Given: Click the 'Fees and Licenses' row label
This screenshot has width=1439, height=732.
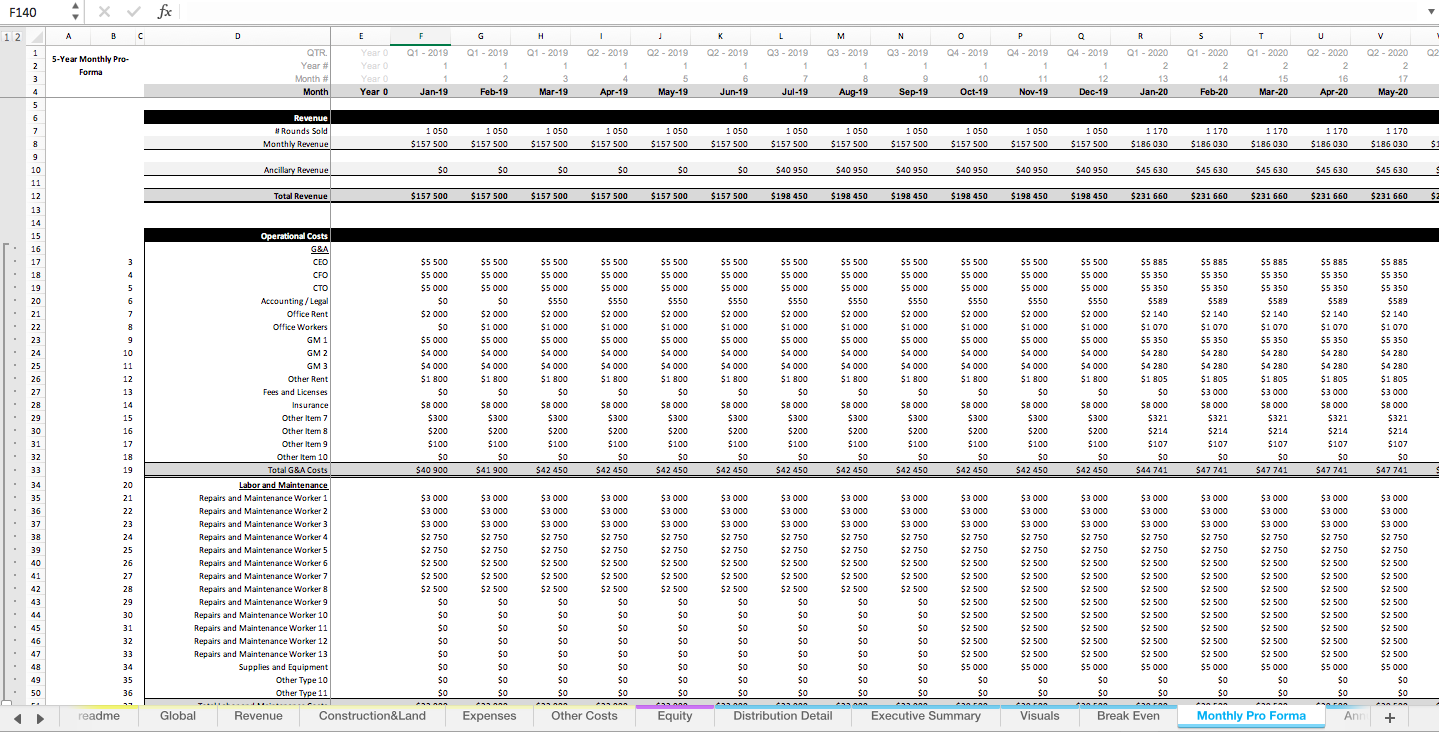Looking at the screenshot, I should tap(296, 392).
